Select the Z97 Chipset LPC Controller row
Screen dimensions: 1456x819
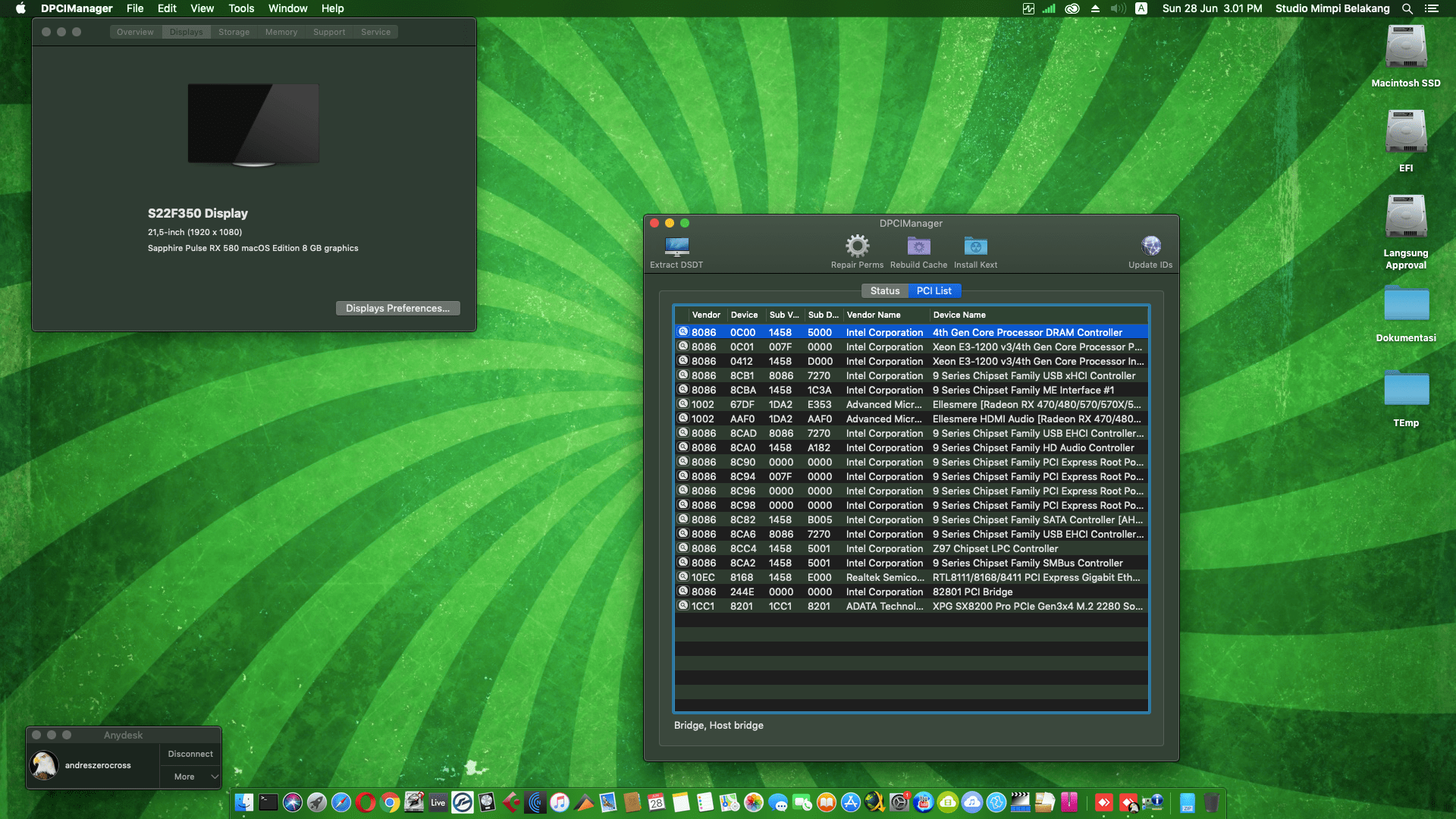[x=912, y=548]
